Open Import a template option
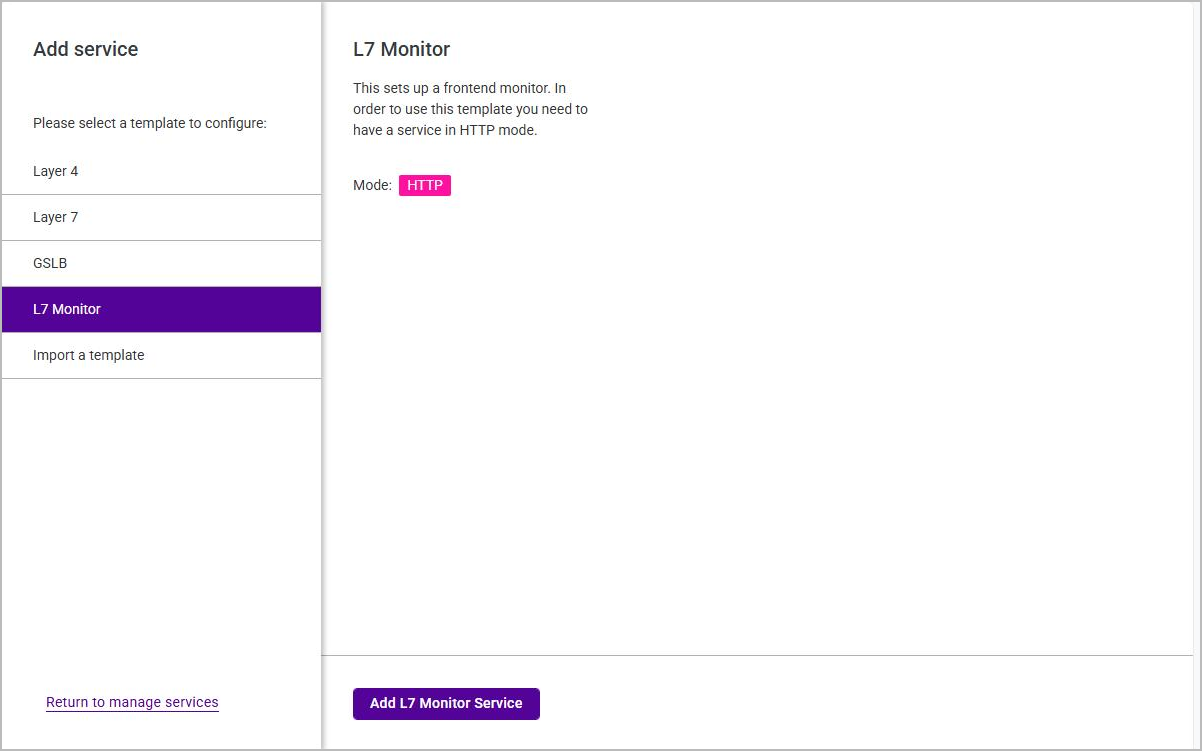Viewport: 1202px width, 751px height. (x=161, y=355)
